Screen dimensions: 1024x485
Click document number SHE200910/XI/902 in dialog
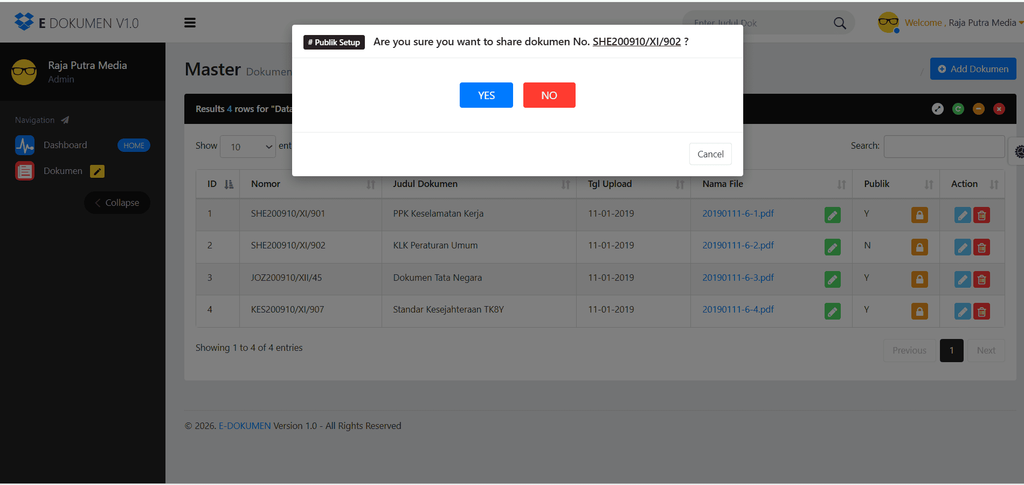click(x=637, y=42)
